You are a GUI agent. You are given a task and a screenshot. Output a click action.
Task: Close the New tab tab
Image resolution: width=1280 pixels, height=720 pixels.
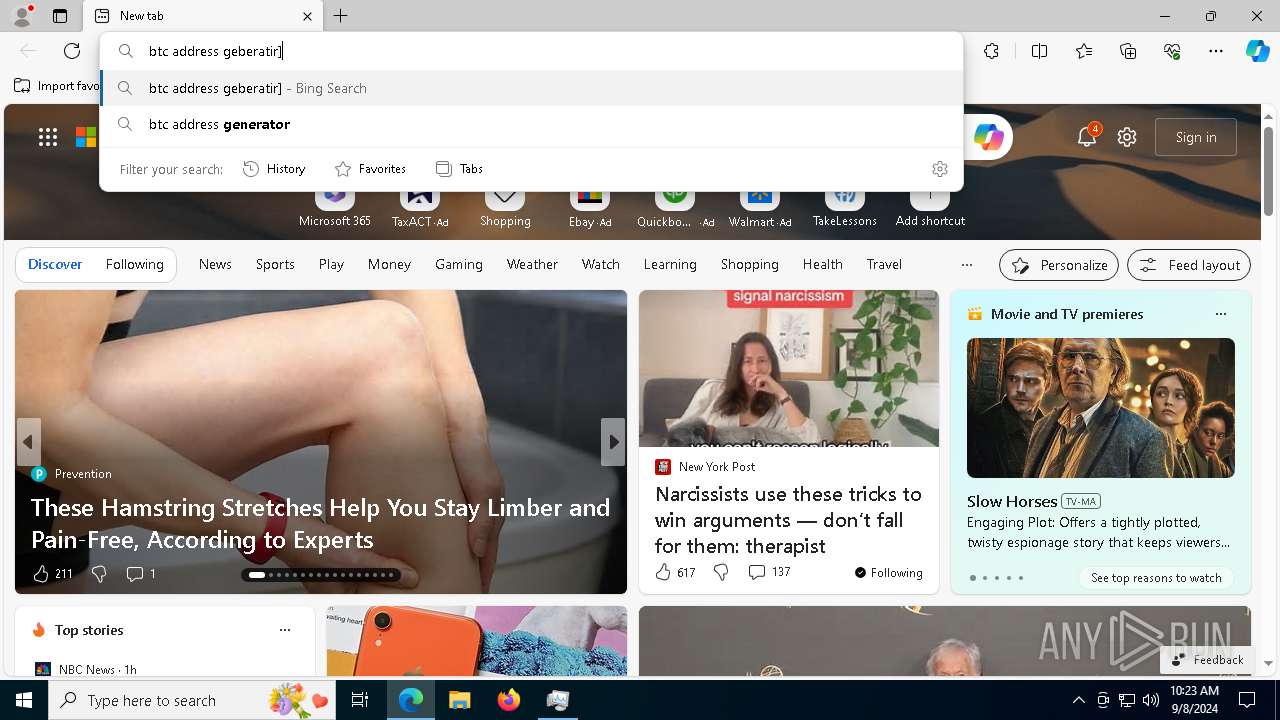(x=307, y=16)
